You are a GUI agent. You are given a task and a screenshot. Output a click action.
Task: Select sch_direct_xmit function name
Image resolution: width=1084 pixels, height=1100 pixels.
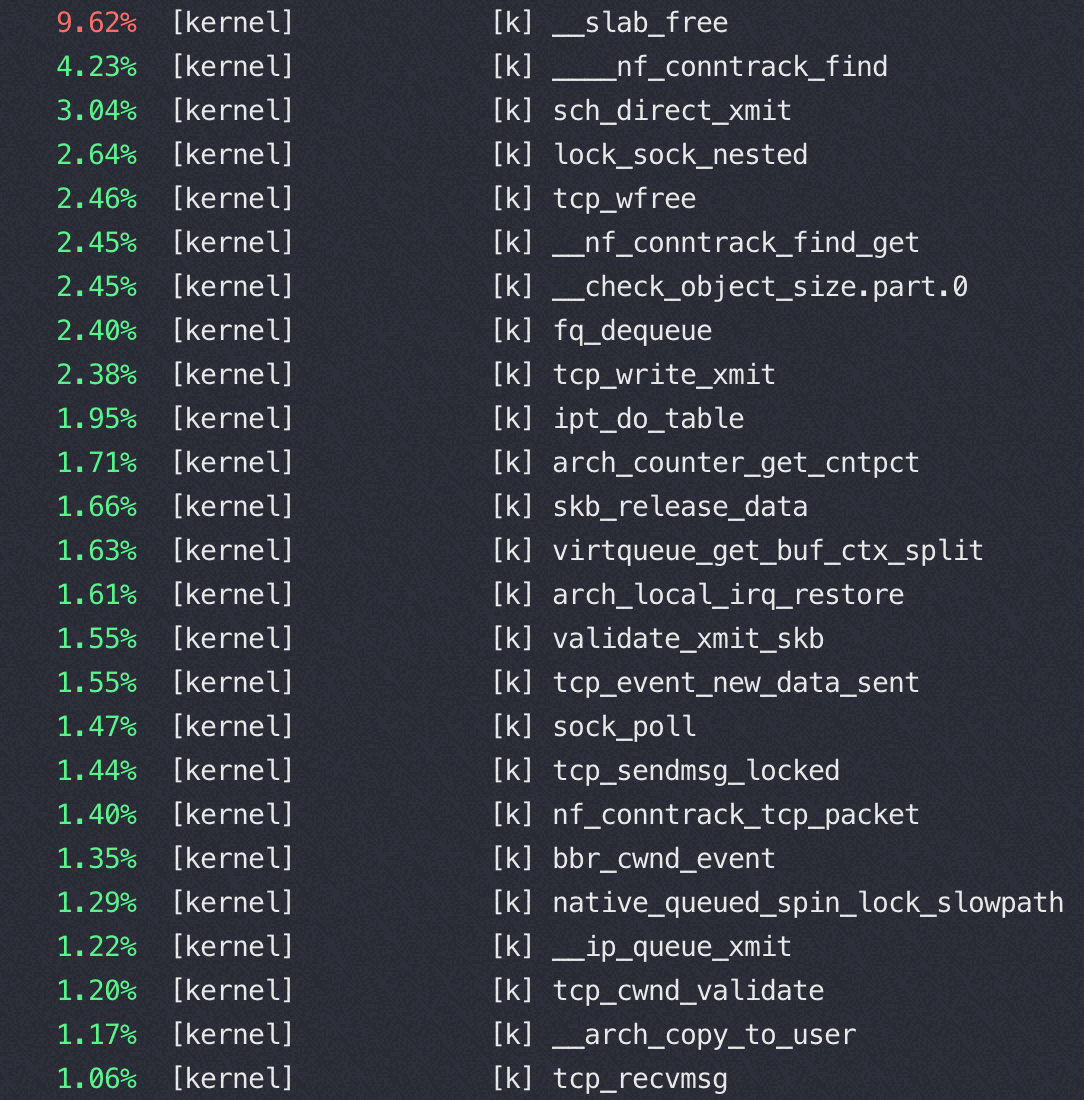tap(671, 111)
